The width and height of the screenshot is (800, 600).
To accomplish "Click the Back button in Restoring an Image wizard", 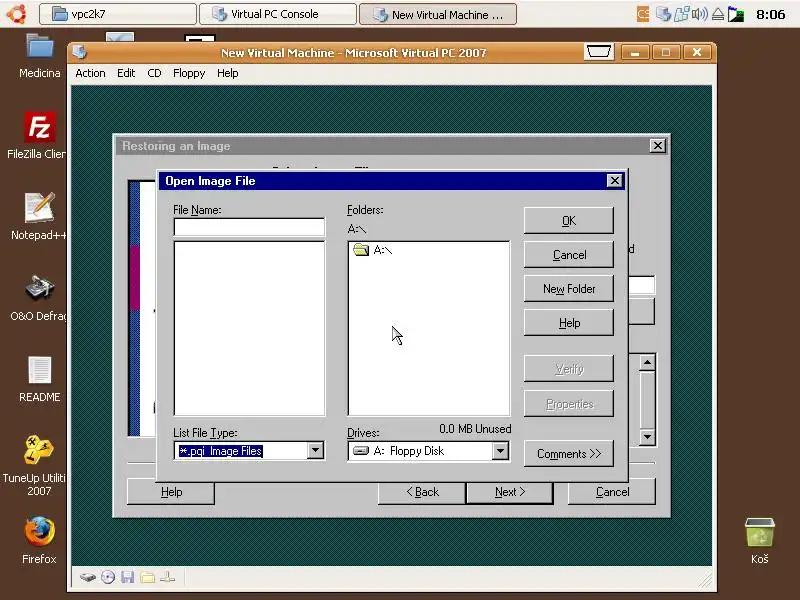I will 422,492.
